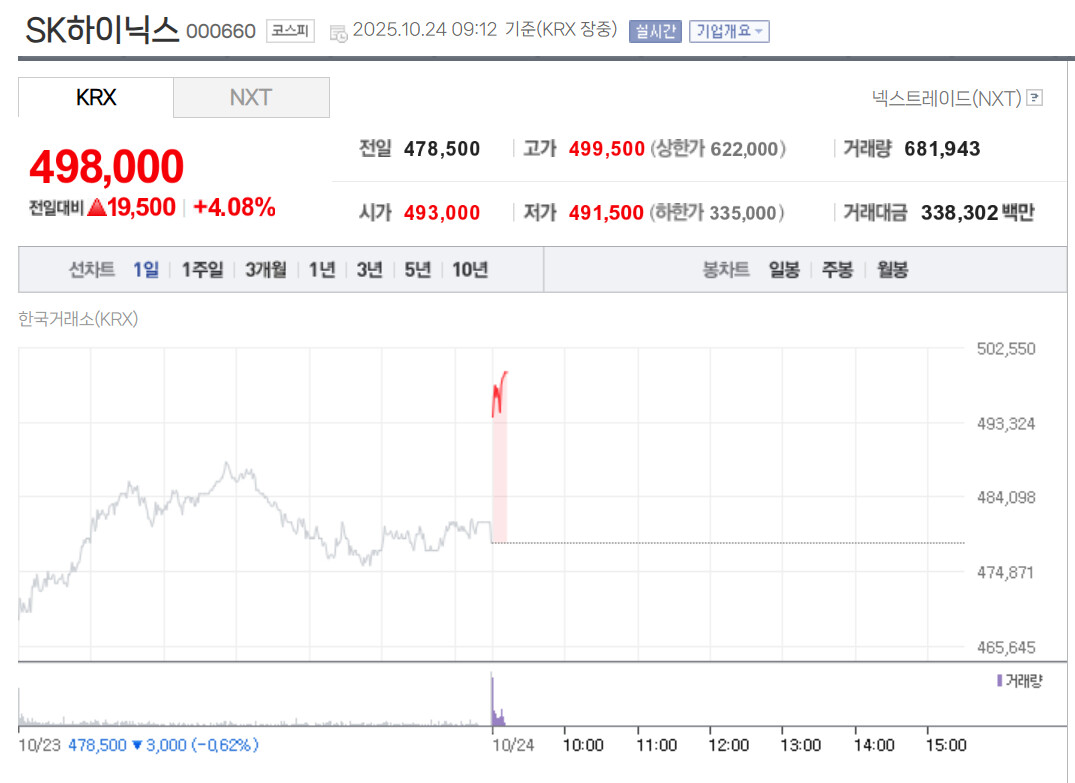Click the trading volume 681,943
The image size is (1075, 783).
[x=942, y=149]
